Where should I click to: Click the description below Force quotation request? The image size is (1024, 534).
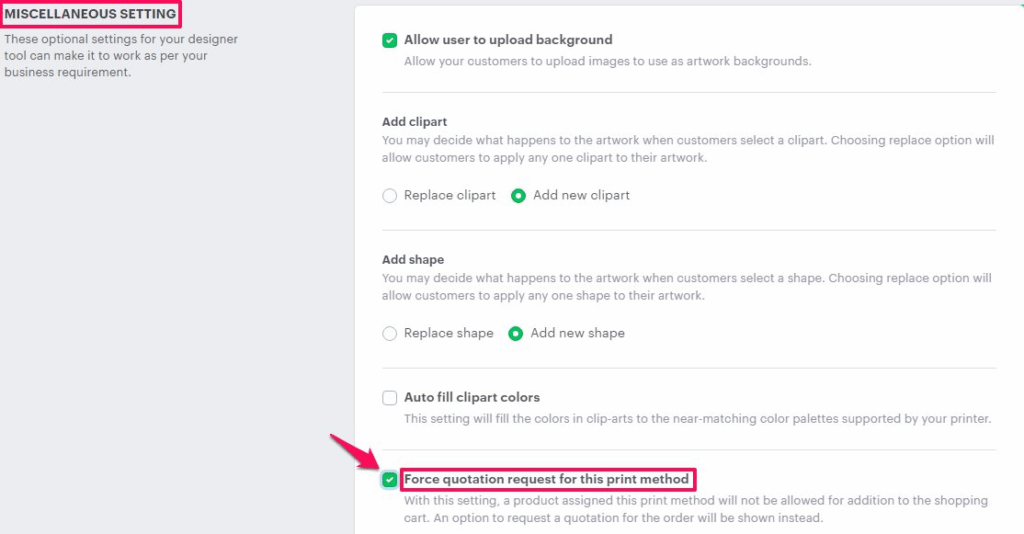681,509
